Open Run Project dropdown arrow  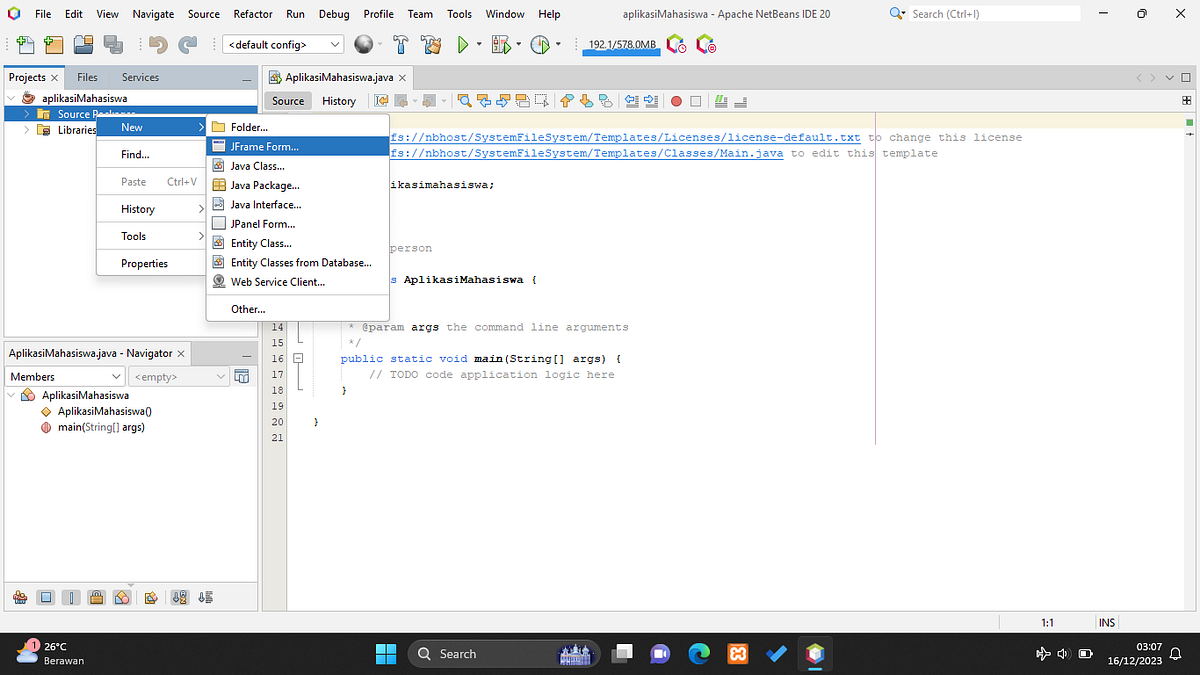pyautogui.click(x=479, y=45)
